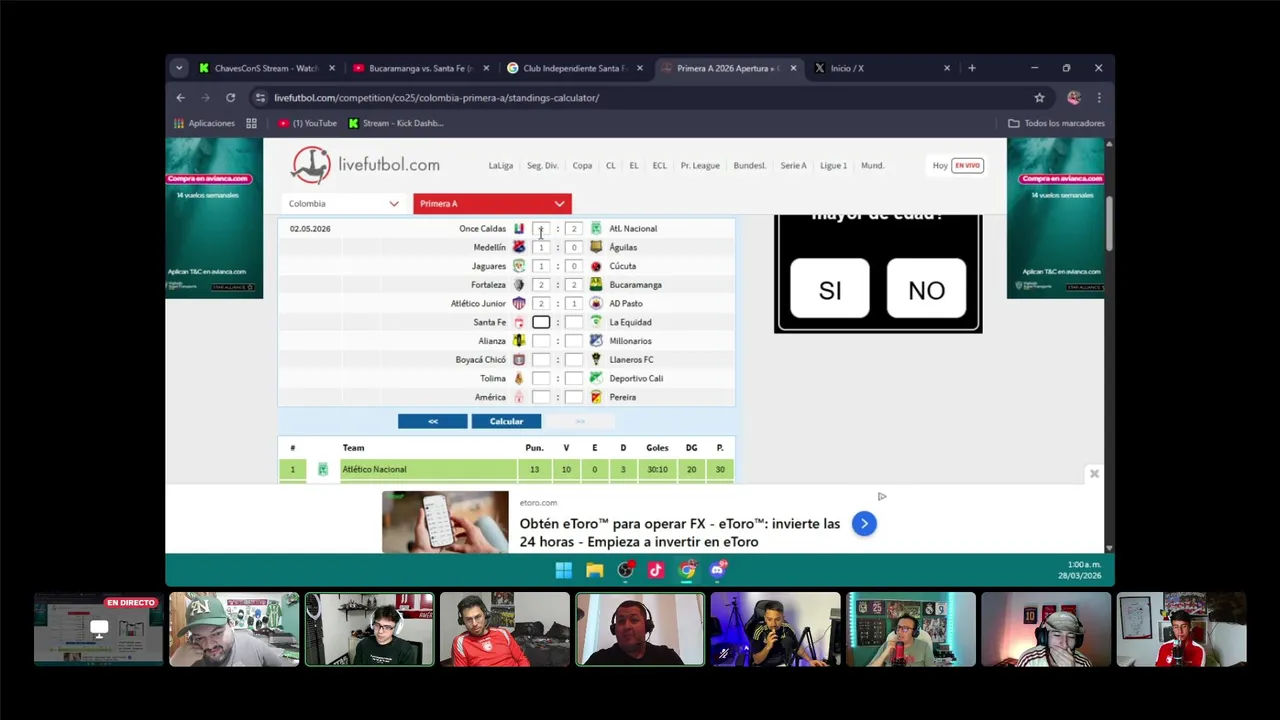The width and height of the screenshot is (1280, 720).
Task: Click the address bar URL
Action: coord(436,97)
